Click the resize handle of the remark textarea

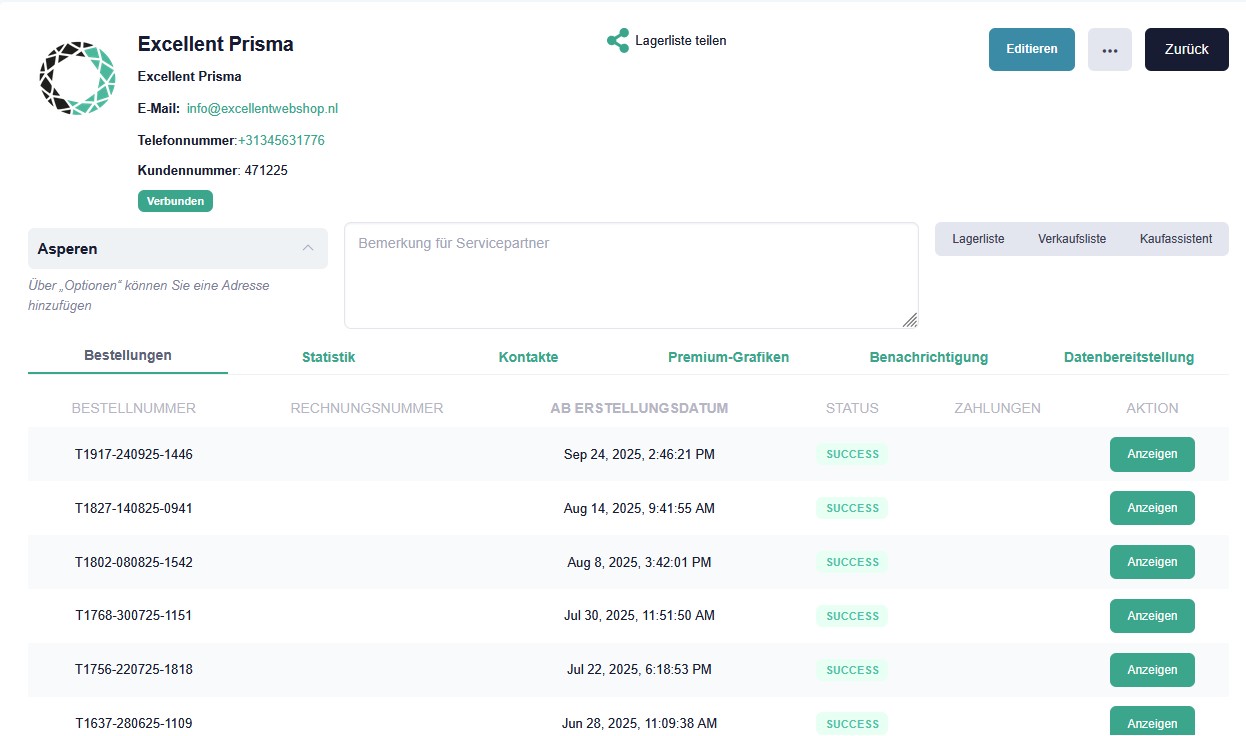(909, 320)
